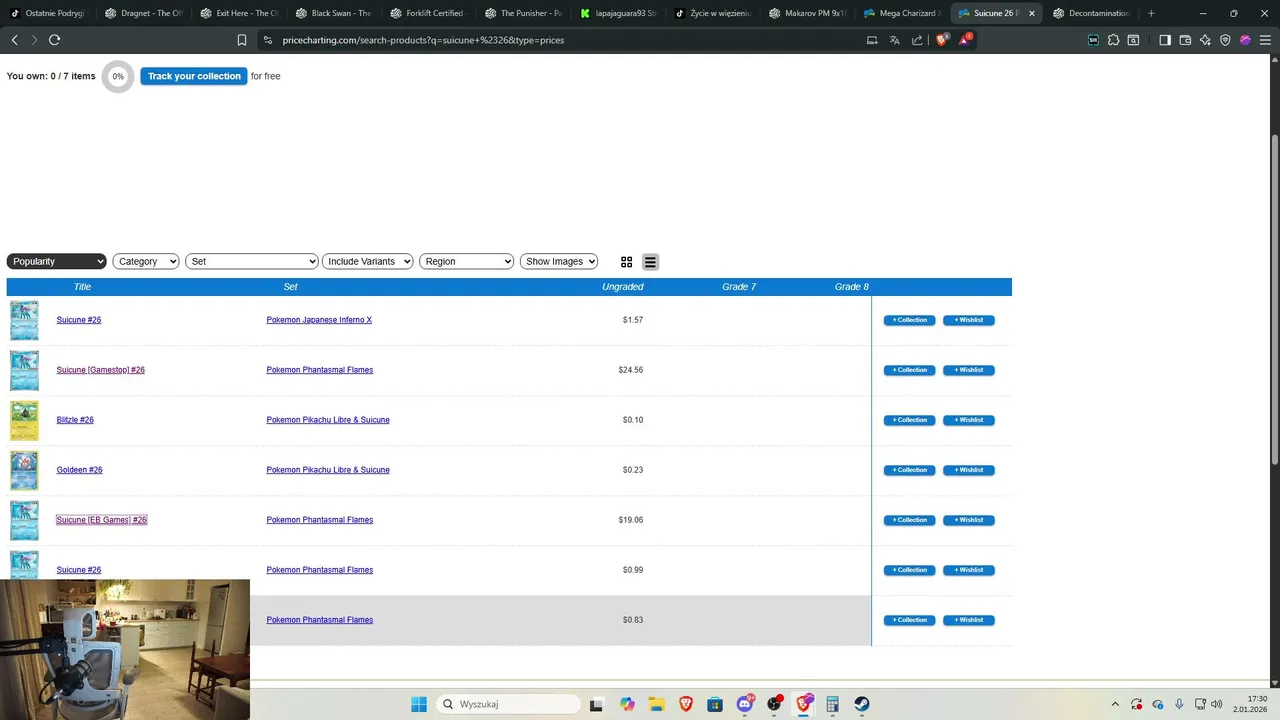Open Pokemon Japanese Inferno X set link
This screenshot has height=720, width=1280.
319,320
